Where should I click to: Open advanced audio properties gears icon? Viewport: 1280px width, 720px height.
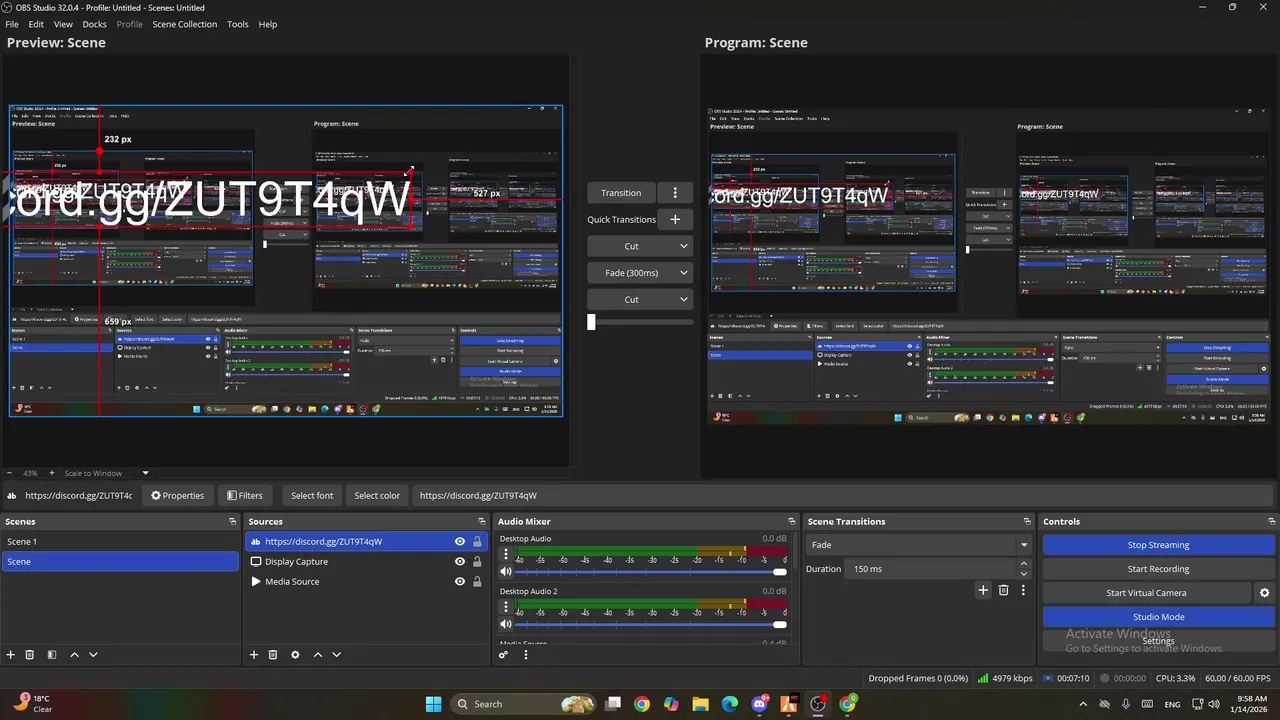504,655
